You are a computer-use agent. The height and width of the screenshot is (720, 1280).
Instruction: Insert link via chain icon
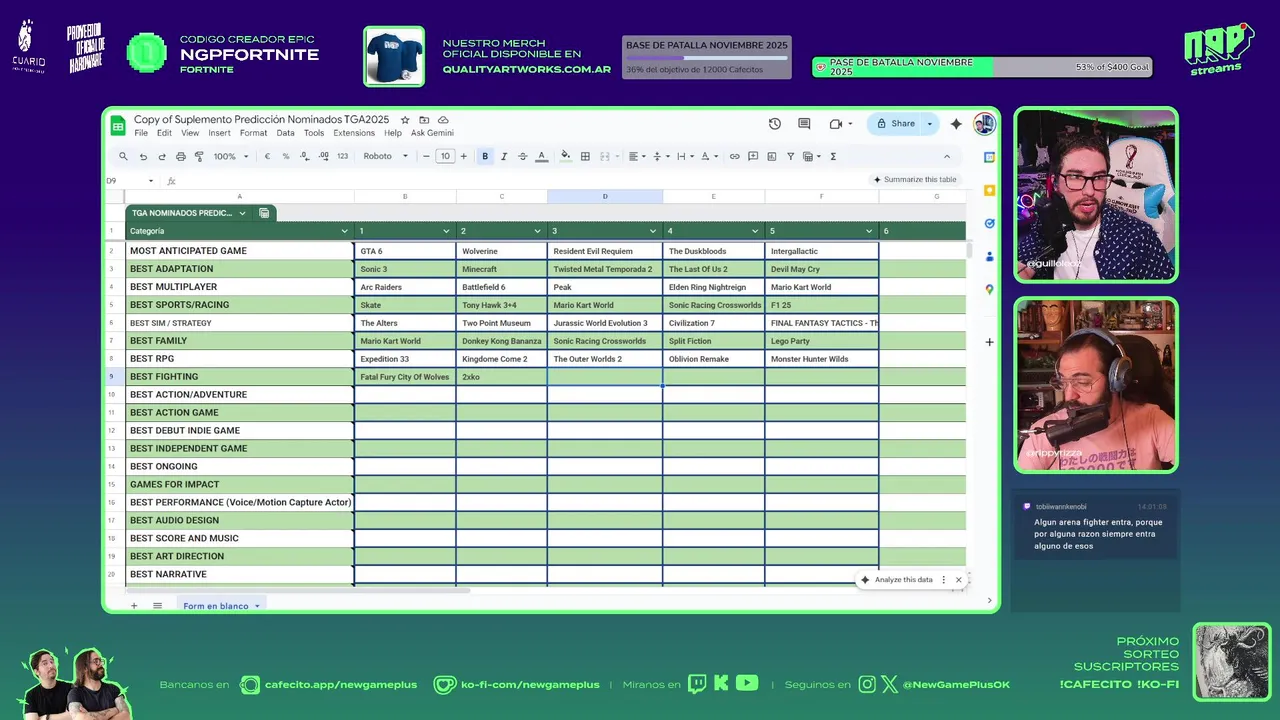734,156
